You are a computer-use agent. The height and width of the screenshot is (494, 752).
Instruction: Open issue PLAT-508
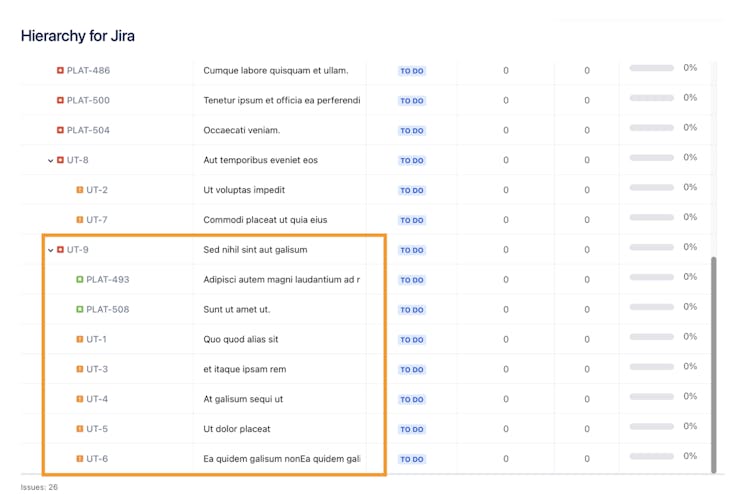[x=108, y=309]
